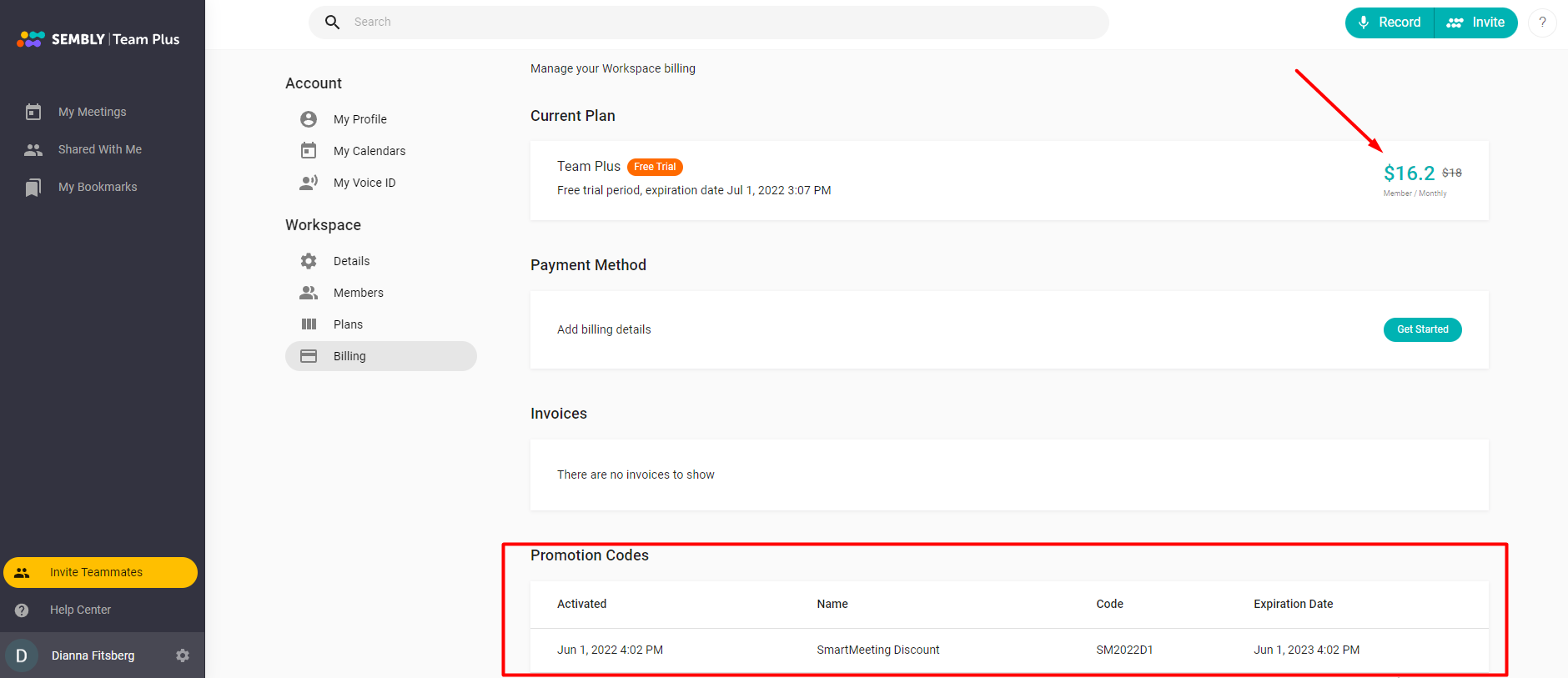Screen dimensions: 1568x678
Task: Click the Invite Teammates button
Action: pos(100,572)
